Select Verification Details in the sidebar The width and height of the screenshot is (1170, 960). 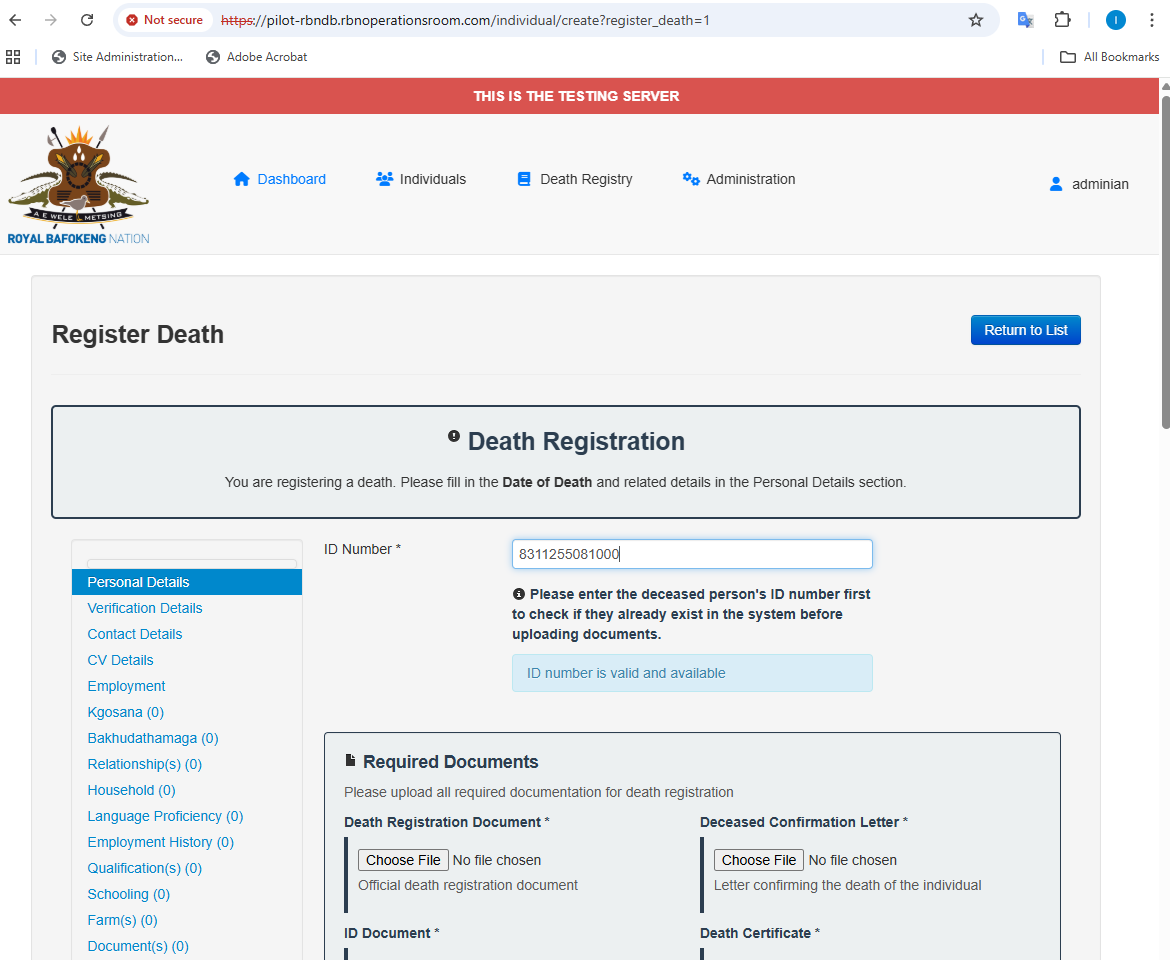(x=145, y=608)
